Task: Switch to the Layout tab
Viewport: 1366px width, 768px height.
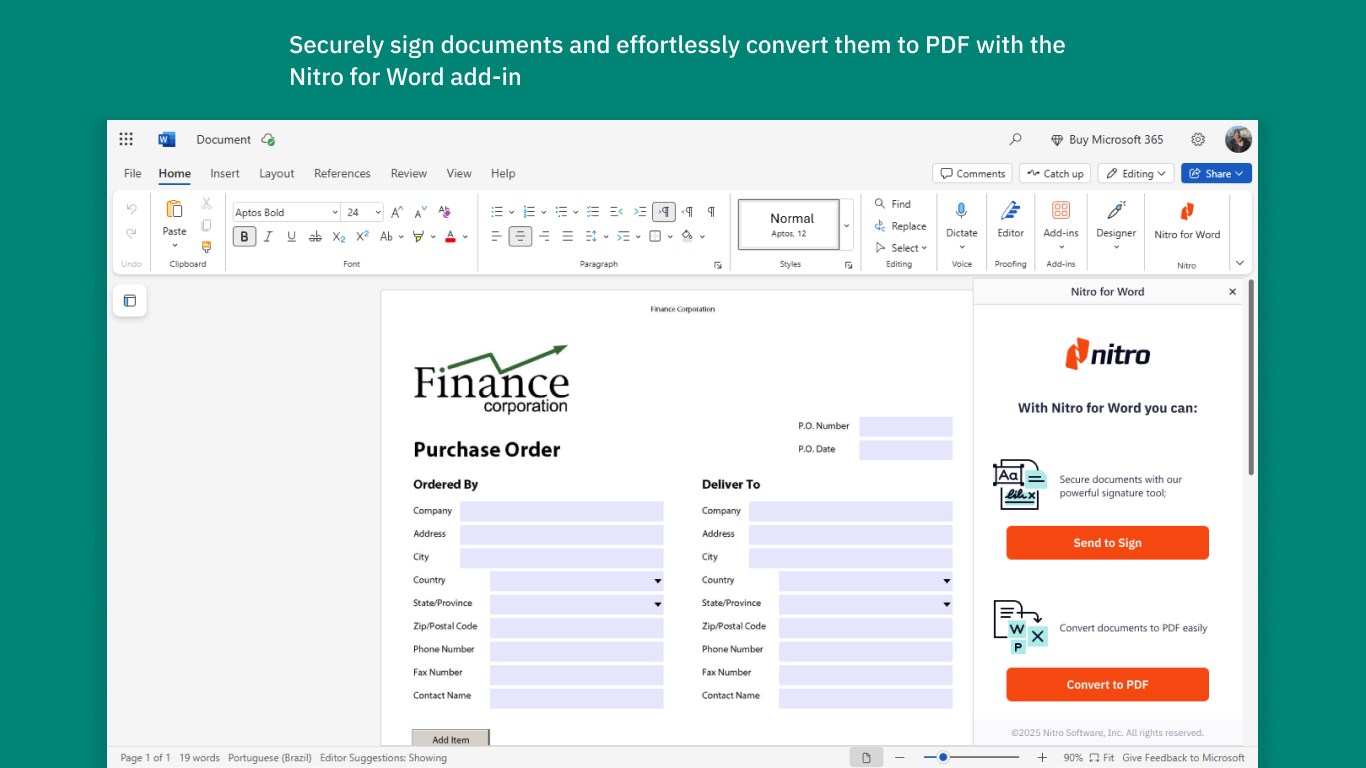Action: pos(277,173)
